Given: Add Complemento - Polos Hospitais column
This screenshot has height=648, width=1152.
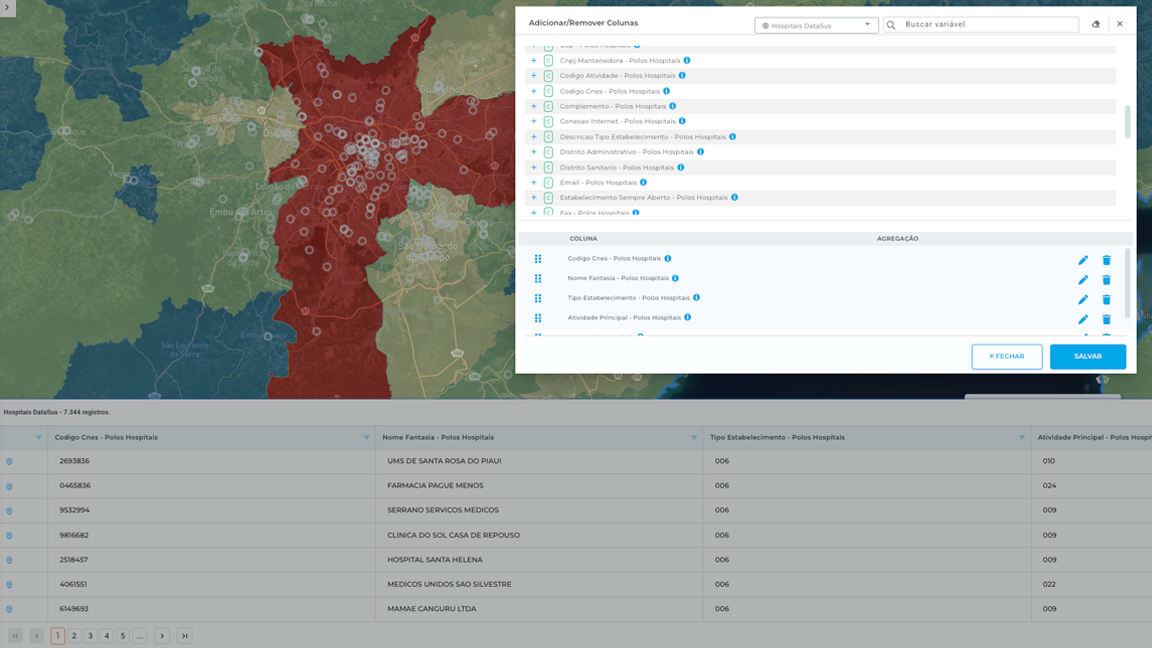Looking at the screenshot, I should click(534, 106).
